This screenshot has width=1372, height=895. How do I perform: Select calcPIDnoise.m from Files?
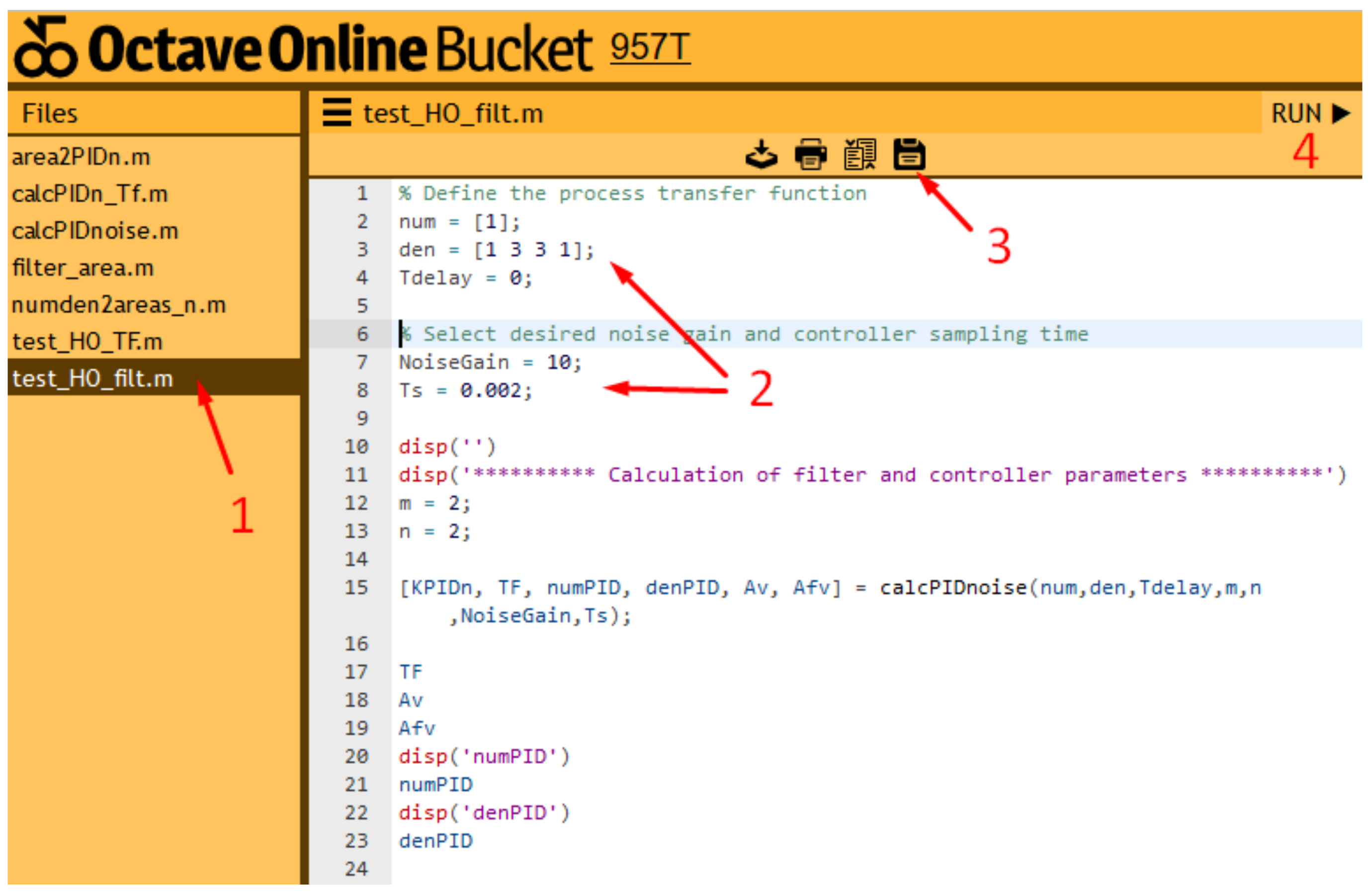[x=95, y=231]
